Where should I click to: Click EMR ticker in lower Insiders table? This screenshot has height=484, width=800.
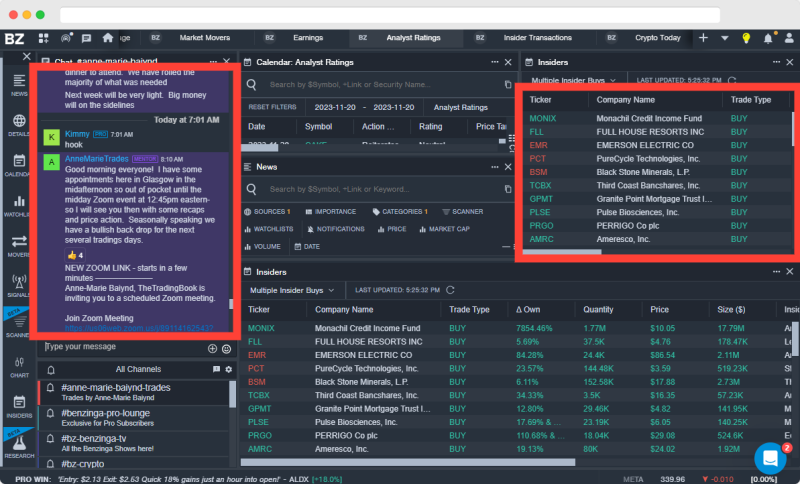(257, 355)
